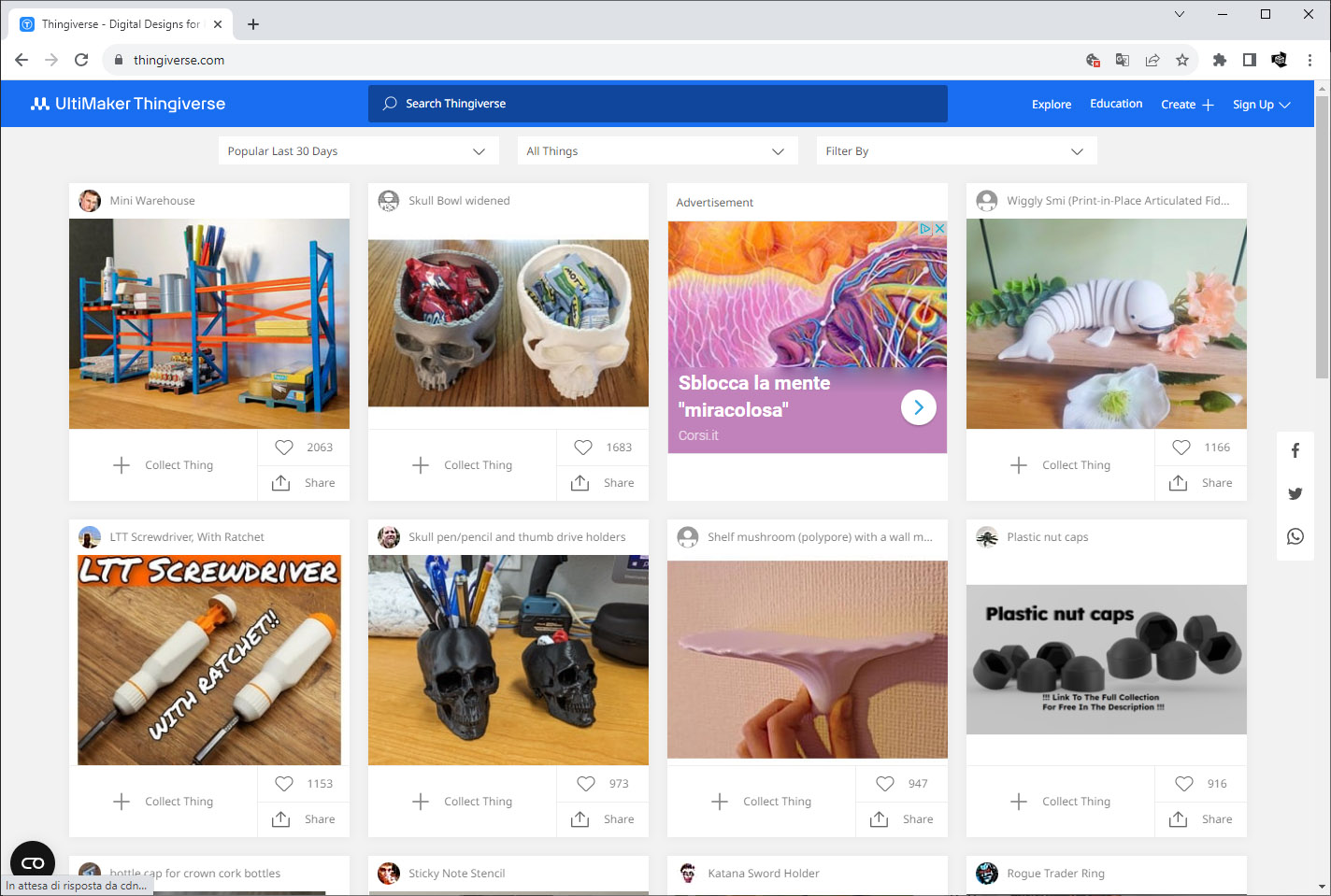Click share icon under Mini Warehouse
The width and height of the screenshot is (1331, 896).
click(x=281, y=483)
